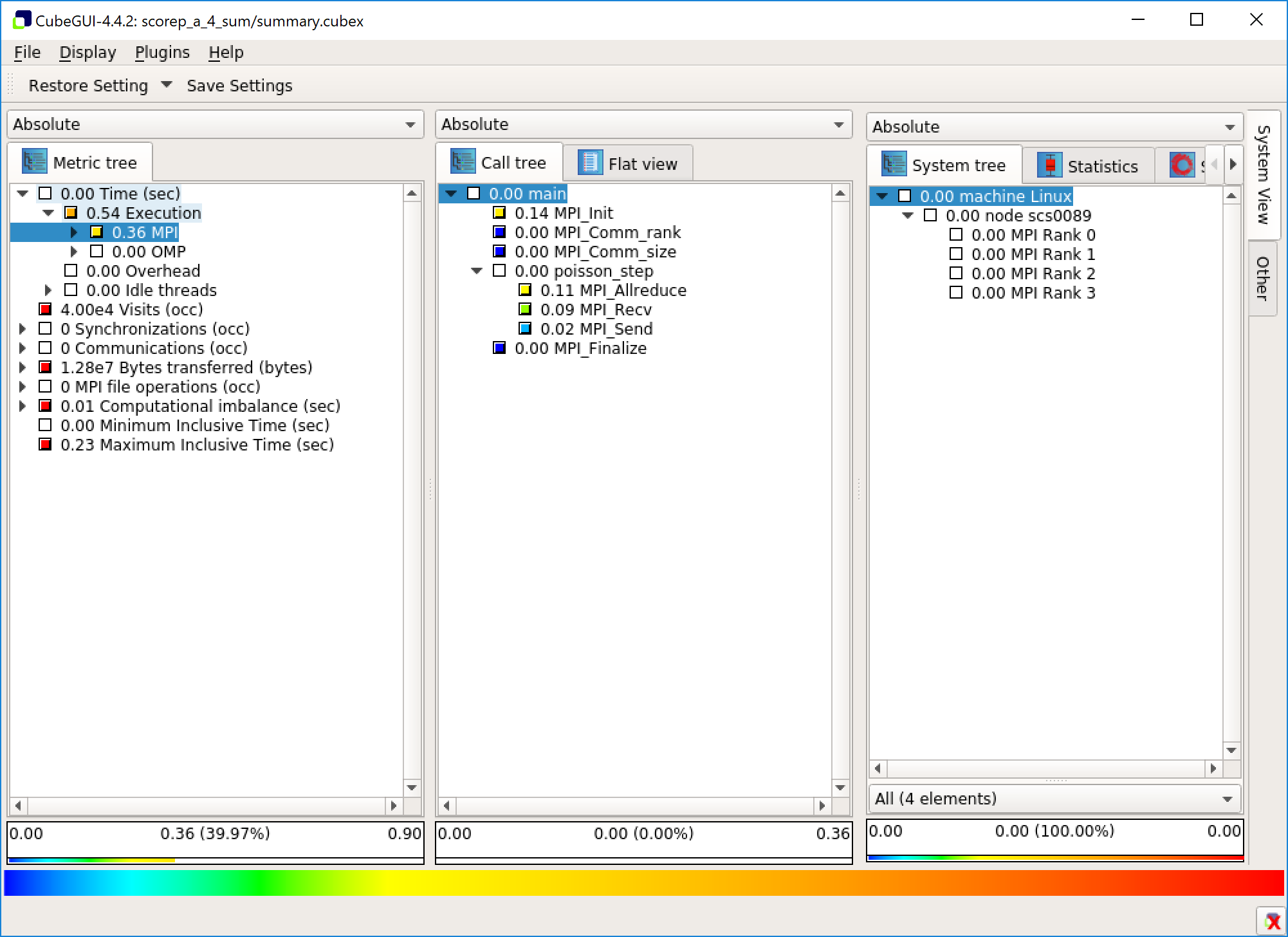Viewport: 1288px width, 937px height.
Task: Check the checkbox next to 0.00 main
Action: point(474,193)
